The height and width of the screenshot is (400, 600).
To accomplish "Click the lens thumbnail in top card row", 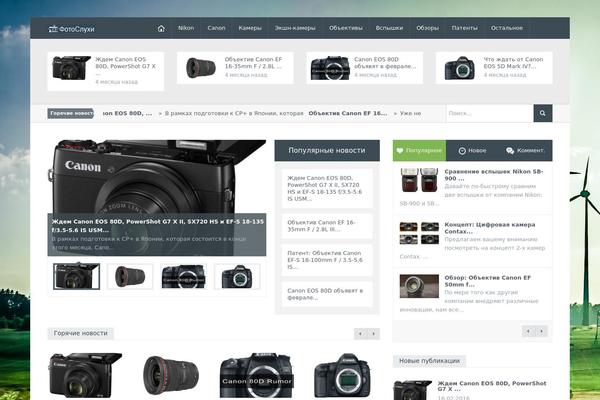I will [201, 68].
